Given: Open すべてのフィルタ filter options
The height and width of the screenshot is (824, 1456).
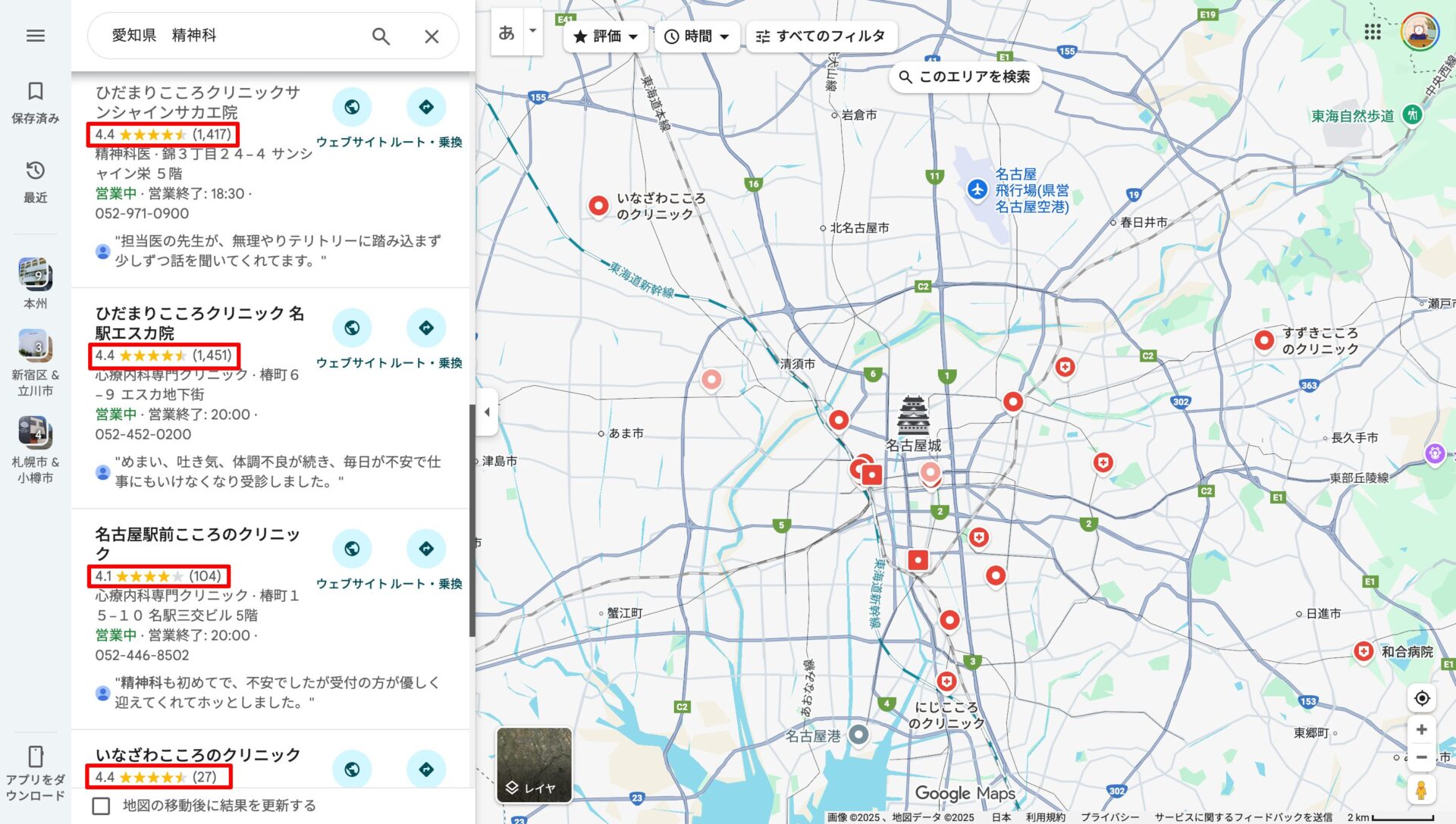Looking at the screenshot, I should tap(821, 36).
